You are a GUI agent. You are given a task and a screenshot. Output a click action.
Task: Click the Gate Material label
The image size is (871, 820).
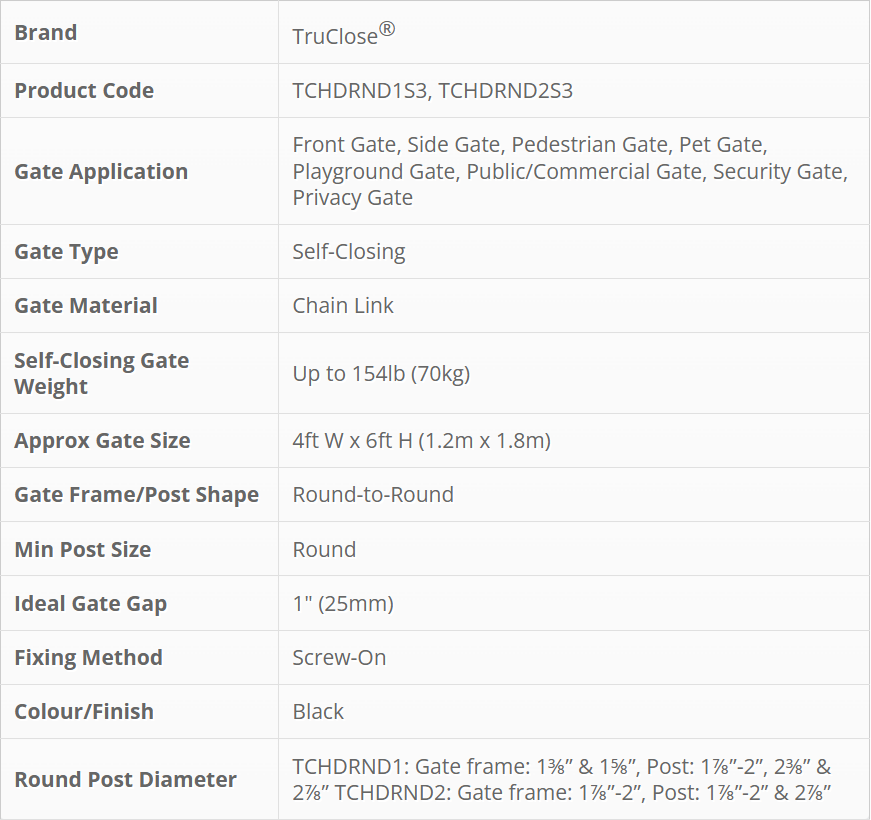coord(86,306)
